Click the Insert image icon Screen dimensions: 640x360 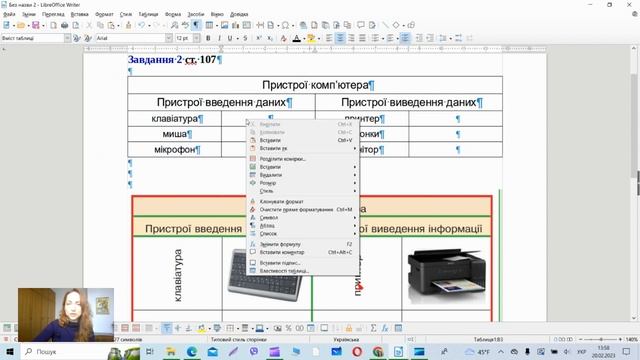coord(224,25)
